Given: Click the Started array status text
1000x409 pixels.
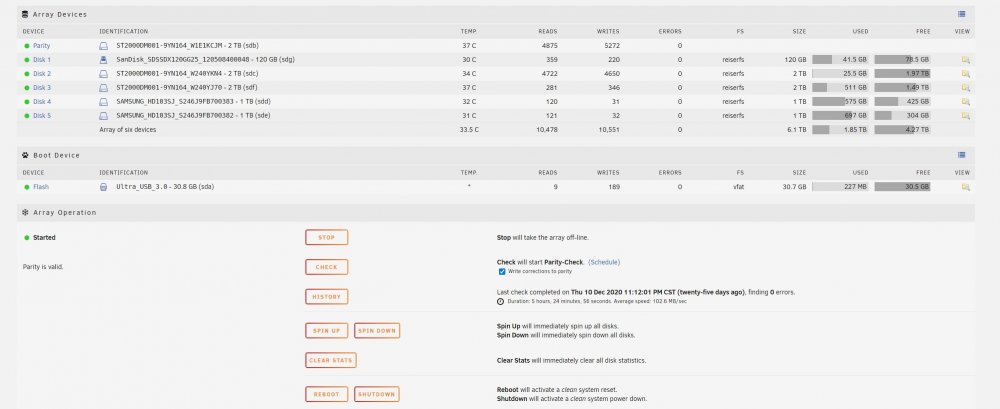Looking at the screenshot, I should tap(44, 237).
